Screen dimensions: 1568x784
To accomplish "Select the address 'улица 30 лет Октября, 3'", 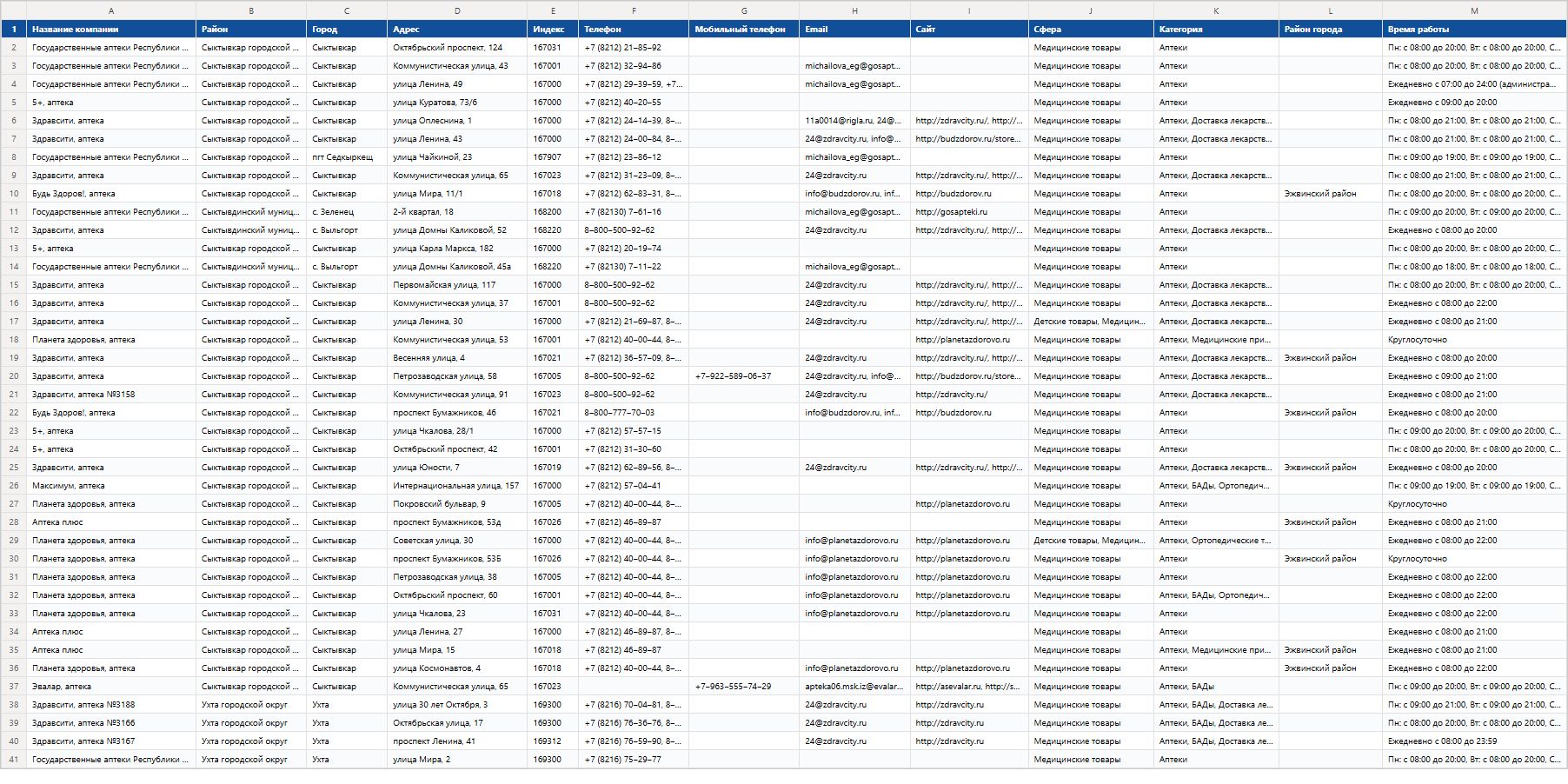I will [x=457, y=705].
